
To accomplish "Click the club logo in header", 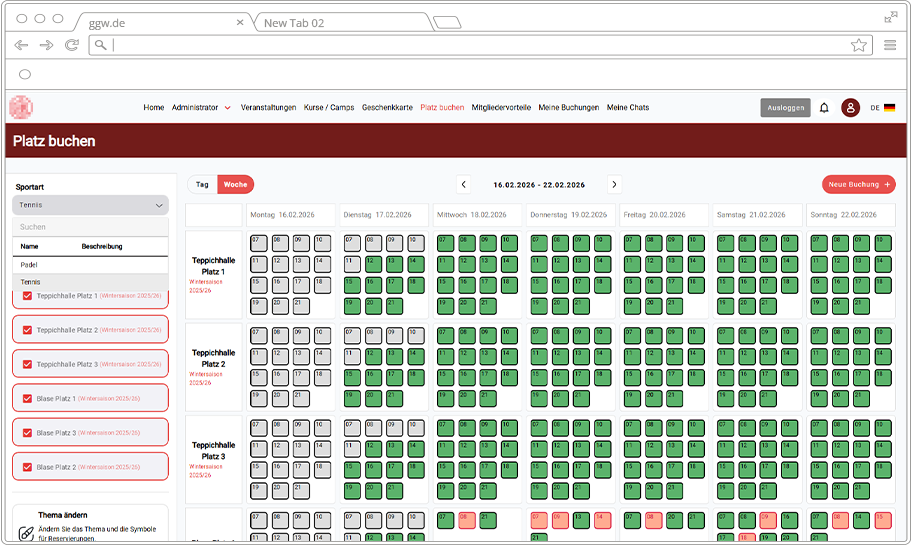I will pyautogui.click(x=21, y=108).
